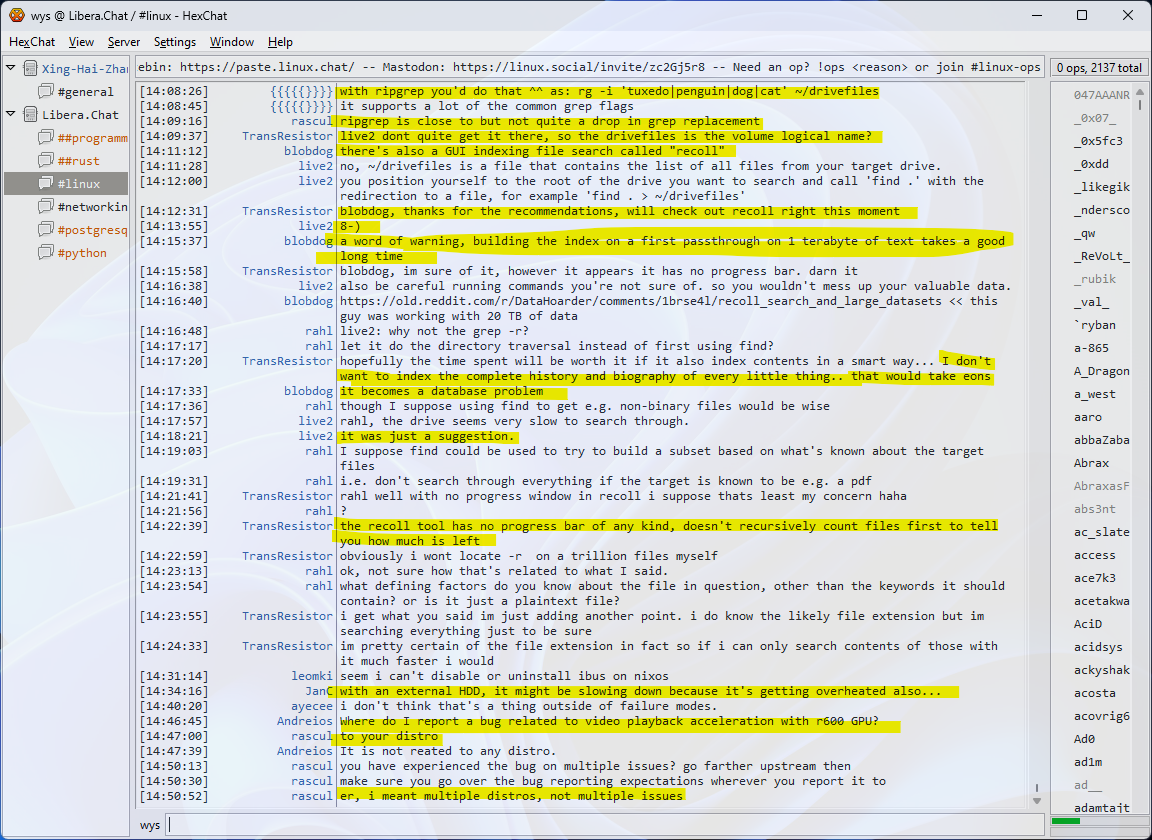Click chat scrollbar down arrow
Screen dimensions: 1152x840
(x=1036, y=801)
